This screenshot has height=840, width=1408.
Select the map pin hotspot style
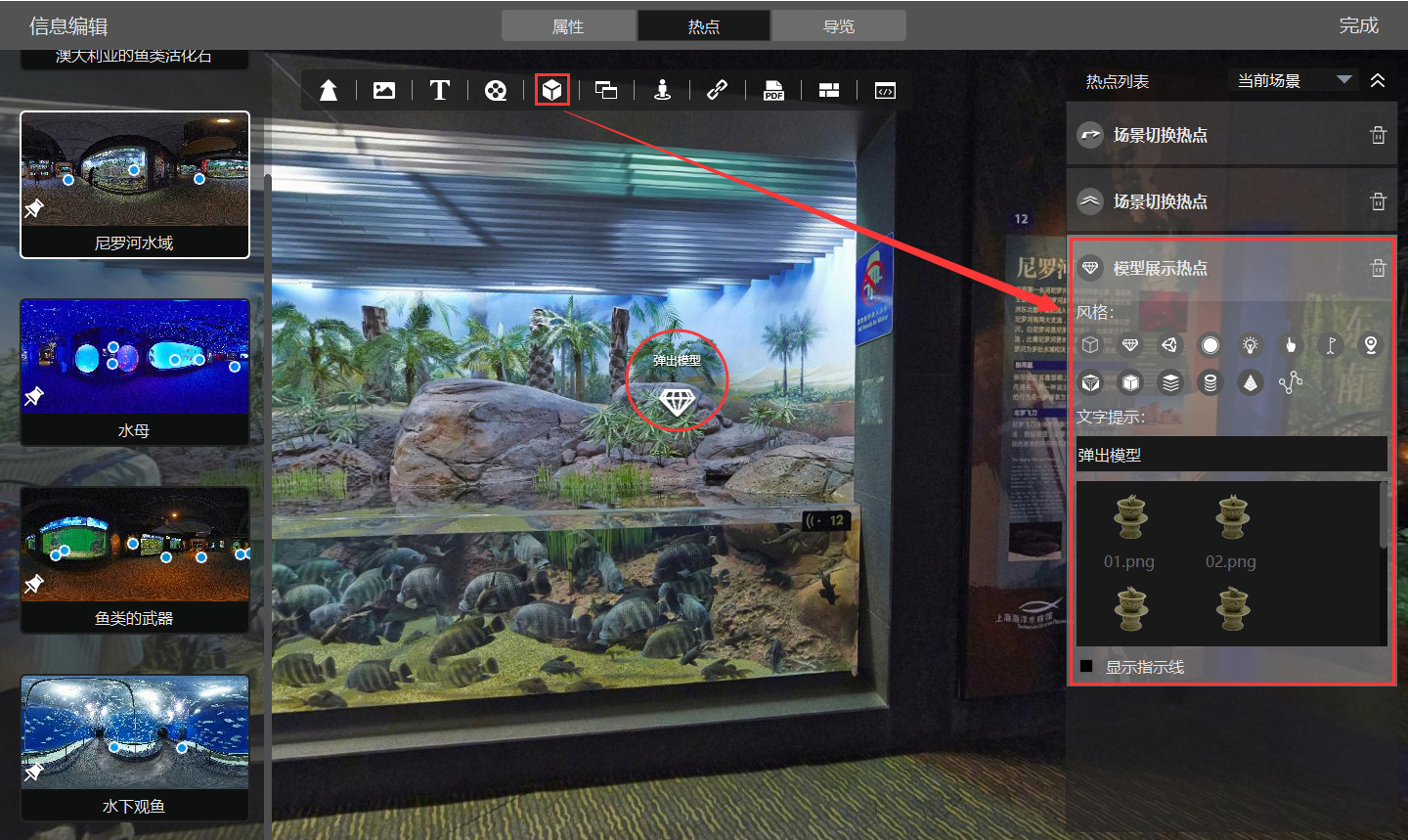[1371, 344]
